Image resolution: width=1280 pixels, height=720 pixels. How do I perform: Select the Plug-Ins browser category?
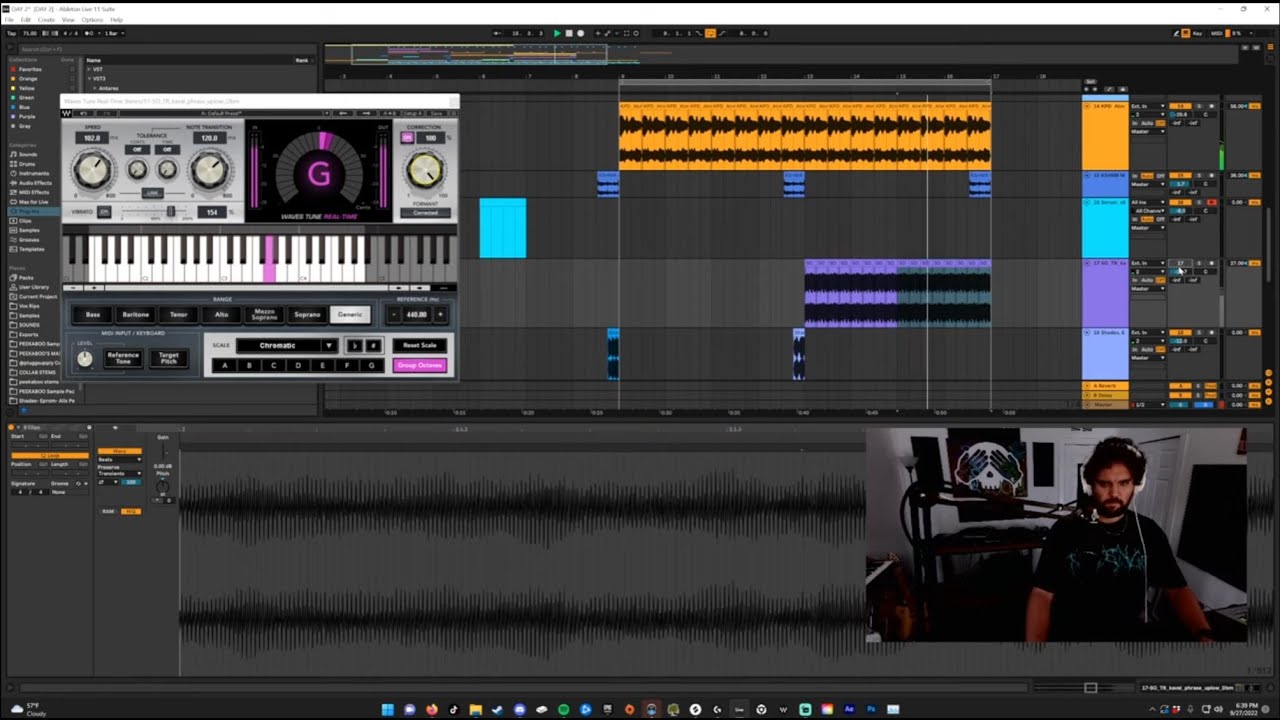[36, 211]
